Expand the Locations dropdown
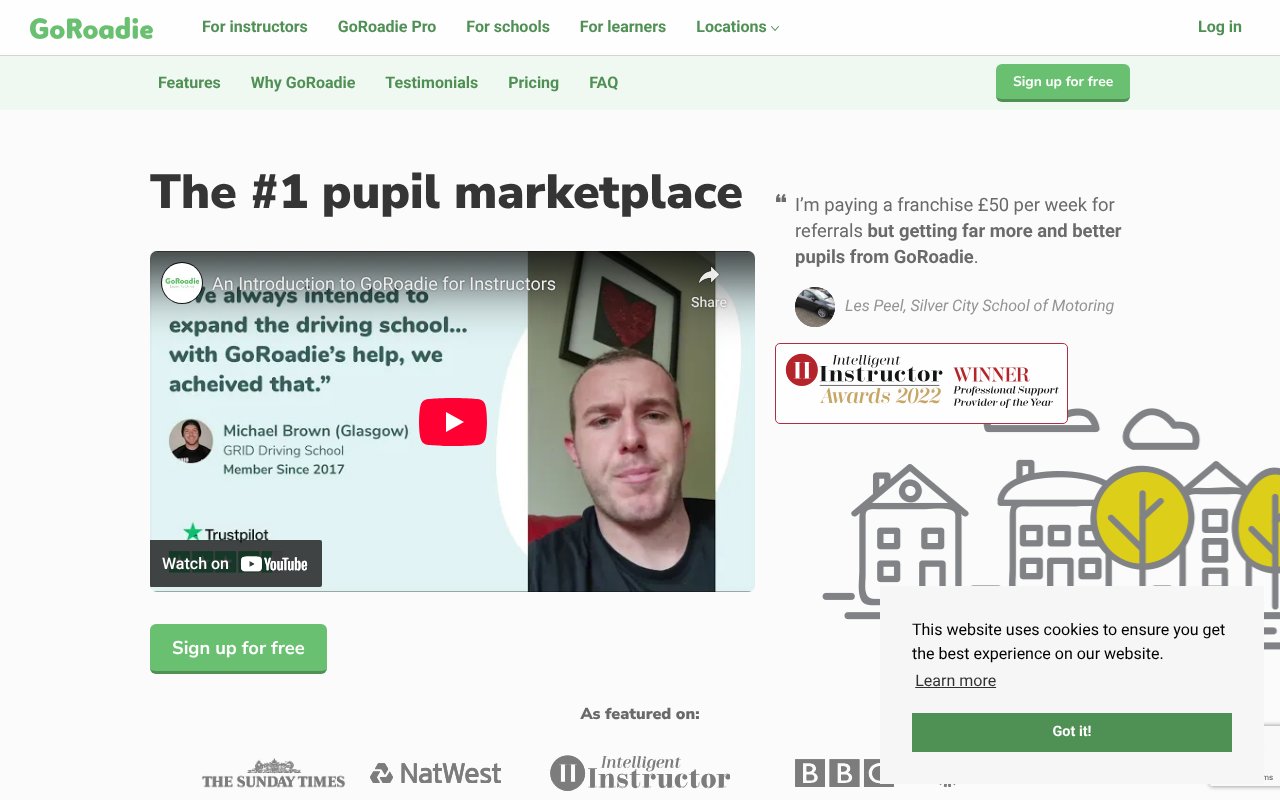Viewport: 1280px width, 800px height. (738, 27)
